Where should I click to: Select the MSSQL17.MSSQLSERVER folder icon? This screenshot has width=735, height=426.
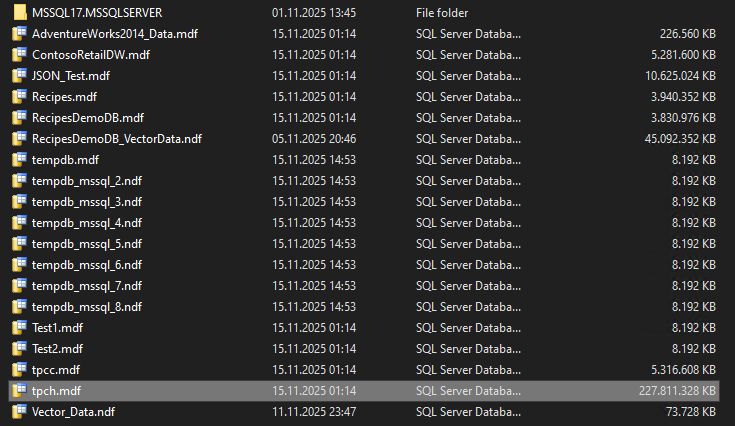point(20,13)
